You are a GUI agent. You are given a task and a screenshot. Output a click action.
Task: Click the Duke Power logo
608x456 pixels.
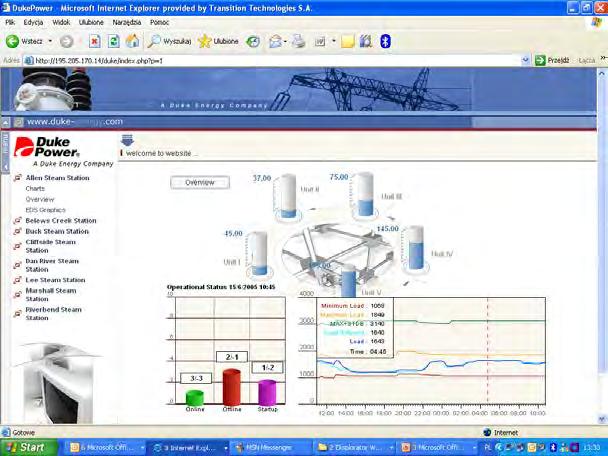pos(63,152)
